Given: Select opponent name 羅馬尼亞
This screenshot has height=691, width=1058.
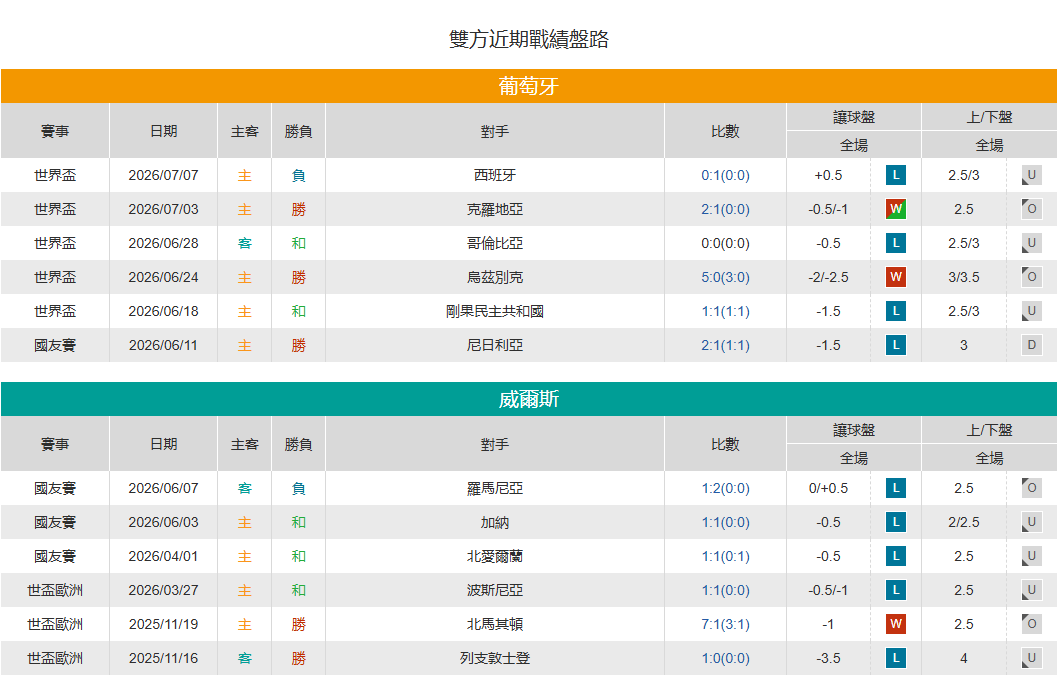Looking at the screenshot, I should (x=495, y=489).
